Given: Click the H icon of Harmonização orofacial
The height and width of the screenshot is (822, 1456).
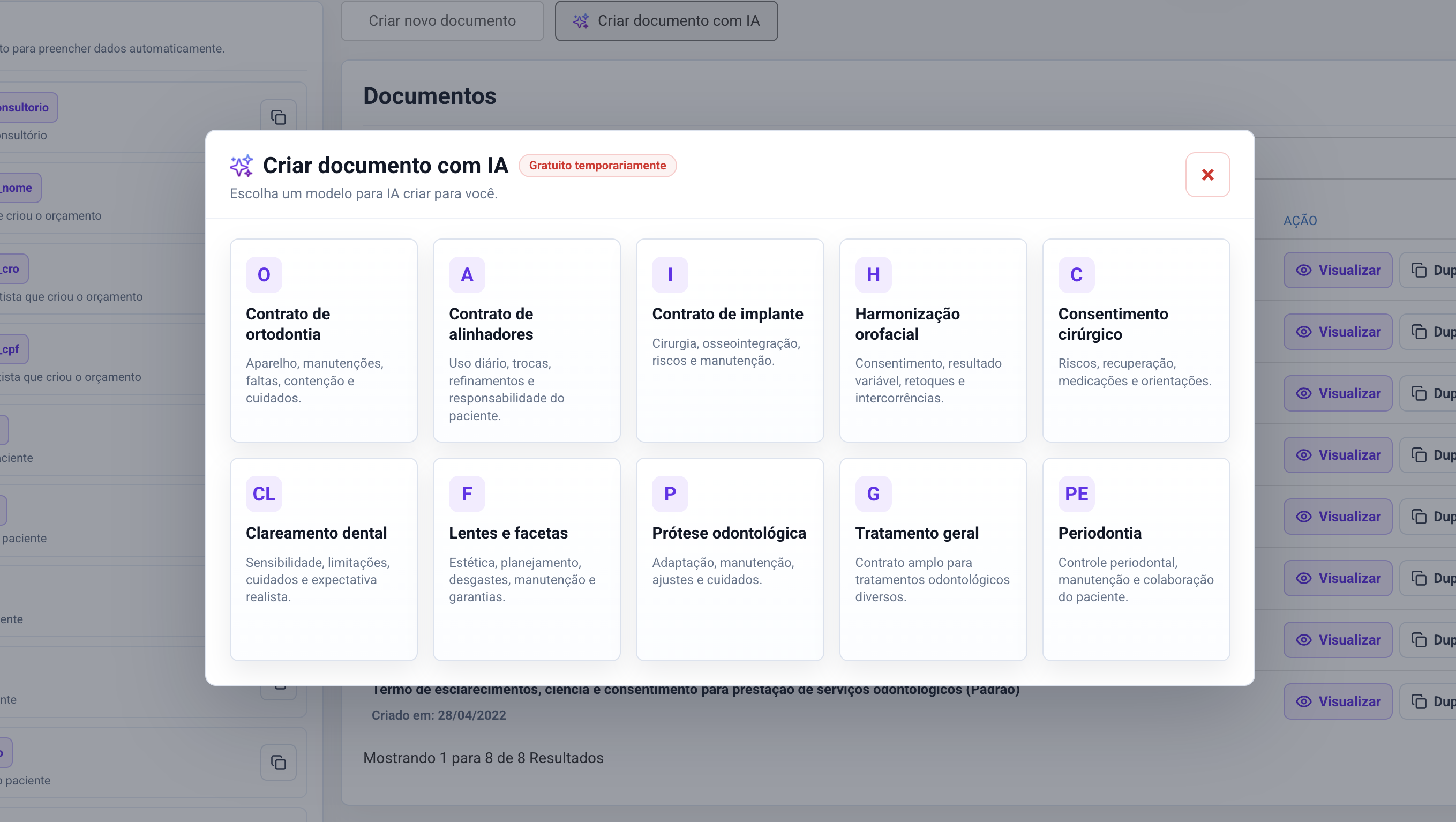Looking at the screenshot, I should pos(873,275).
